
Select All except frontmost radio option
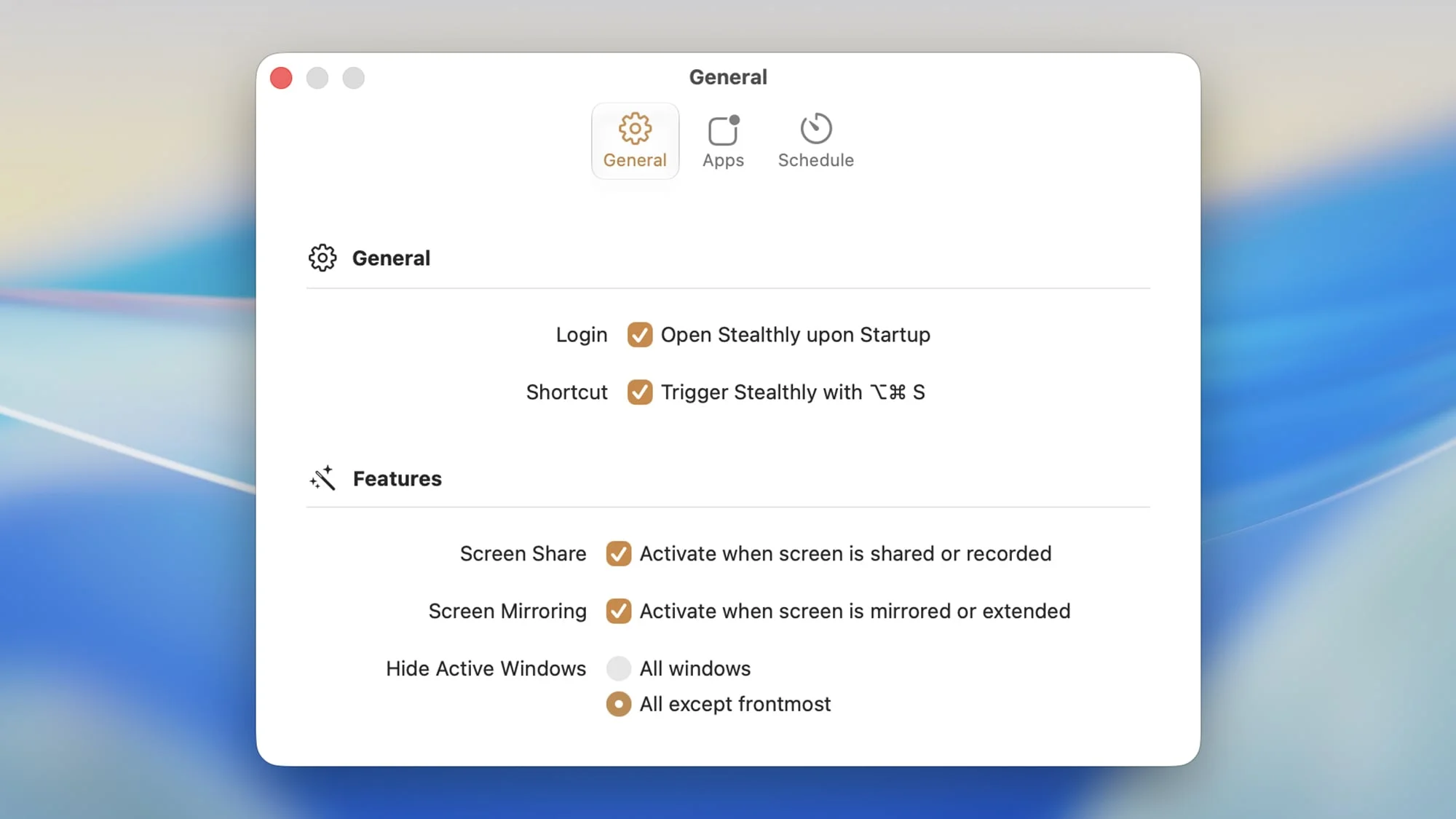[x=619, y=704]
